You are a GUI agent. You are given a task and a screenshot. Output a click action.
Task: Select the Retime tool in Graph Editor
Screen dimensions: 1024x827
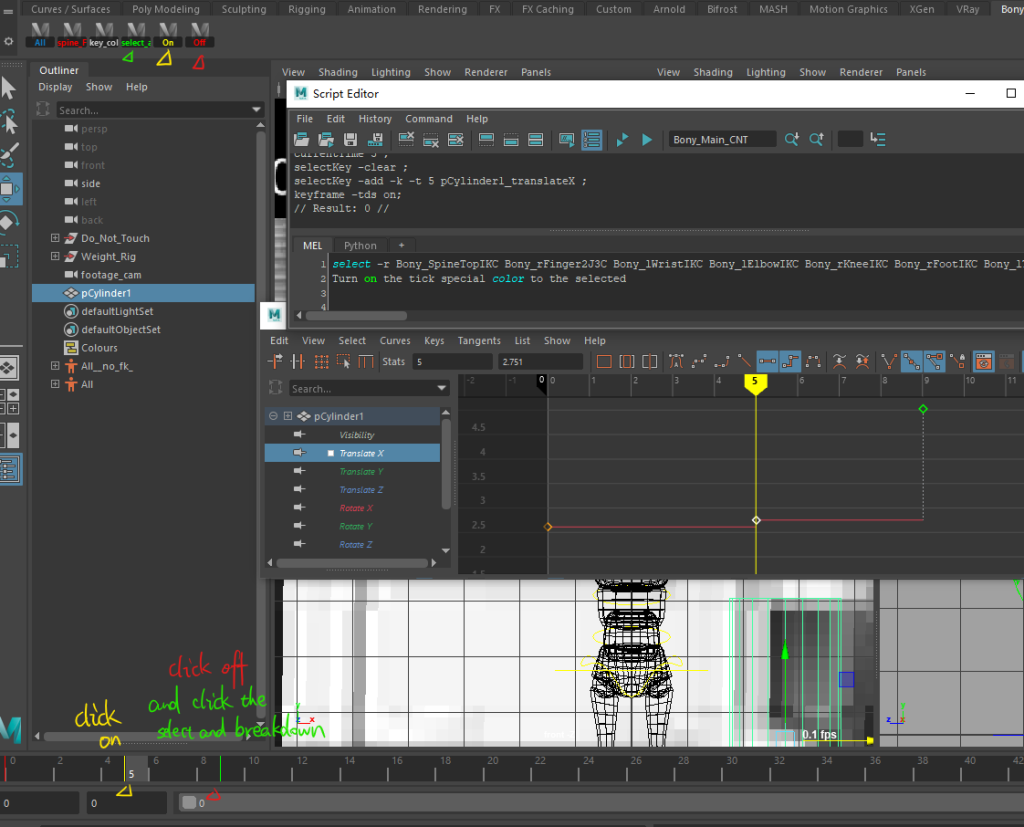tap(366, 361)
